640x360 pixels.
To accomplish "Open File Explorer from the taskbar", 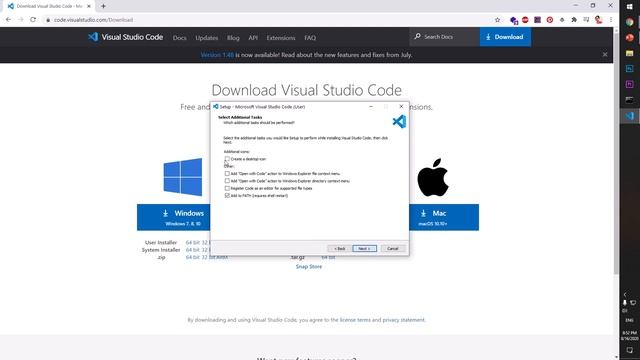I will click(x=629, y=53).
